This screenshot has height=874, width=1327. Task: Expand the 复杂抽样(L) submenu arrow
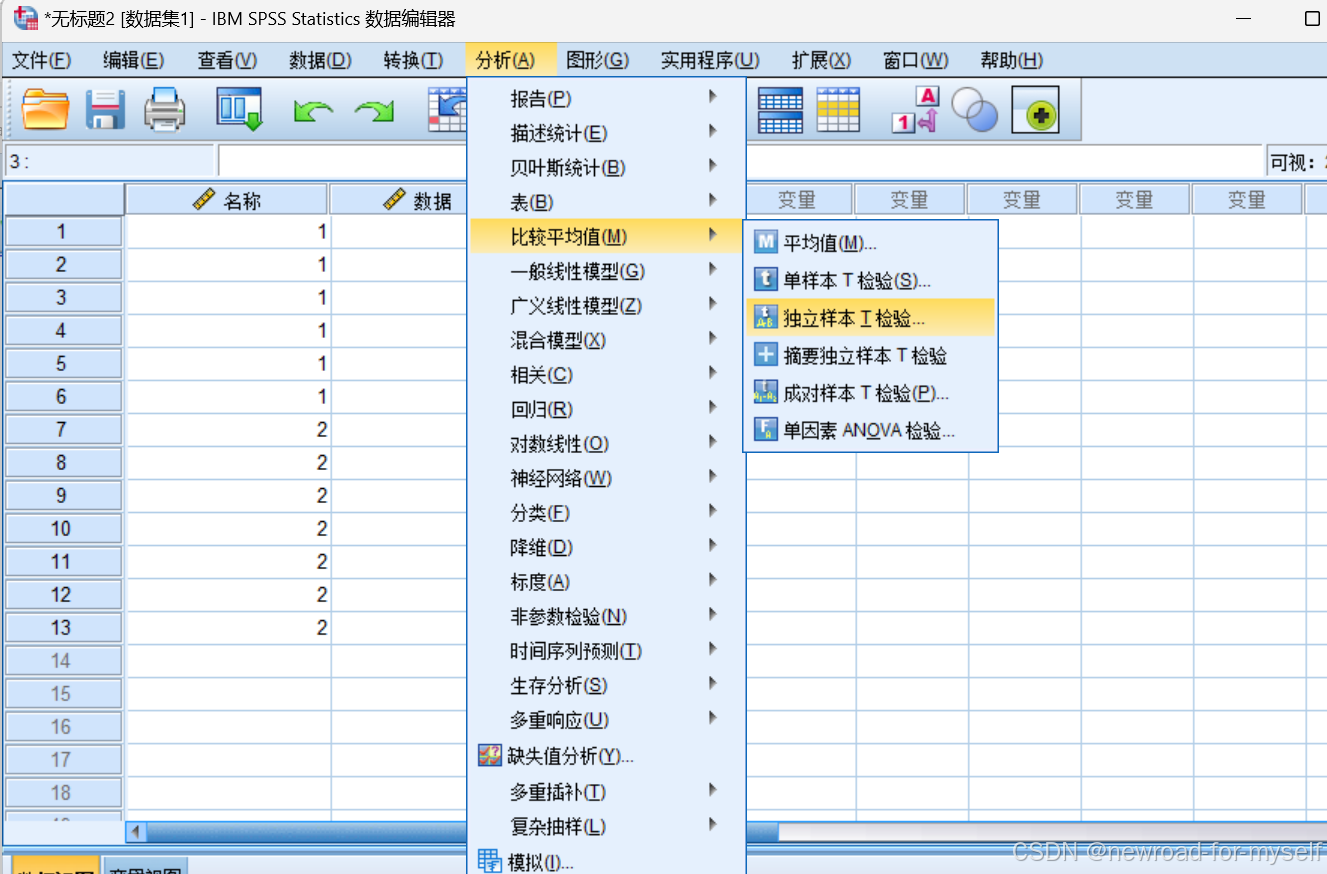click(x=713, y=825)
